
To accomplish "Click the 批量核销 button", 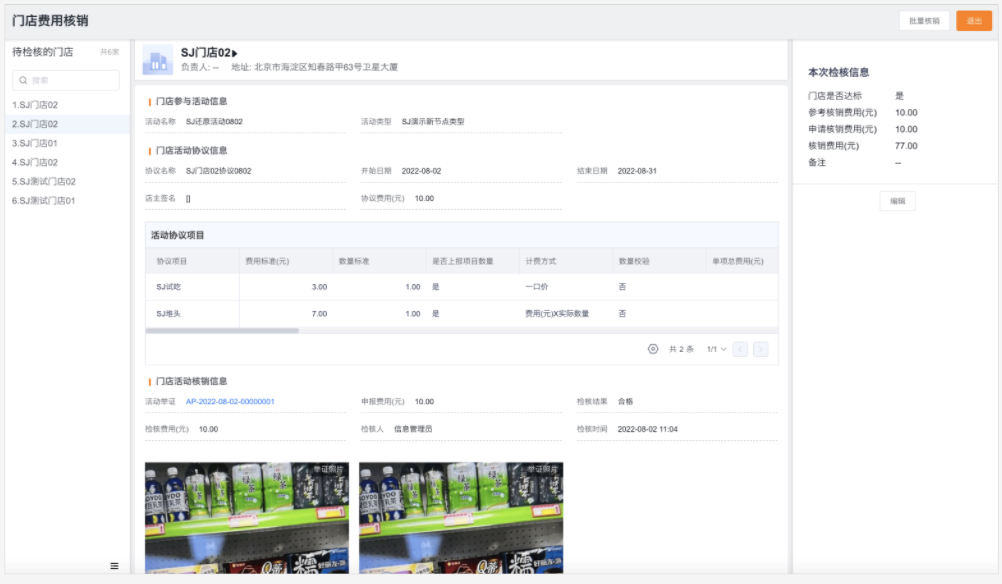I will click(x=924, y=21).
